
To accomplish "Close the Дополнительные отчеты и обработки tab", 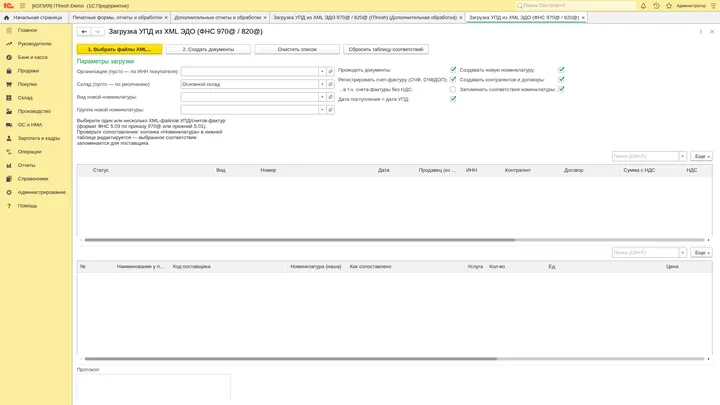I will [265, 17].
